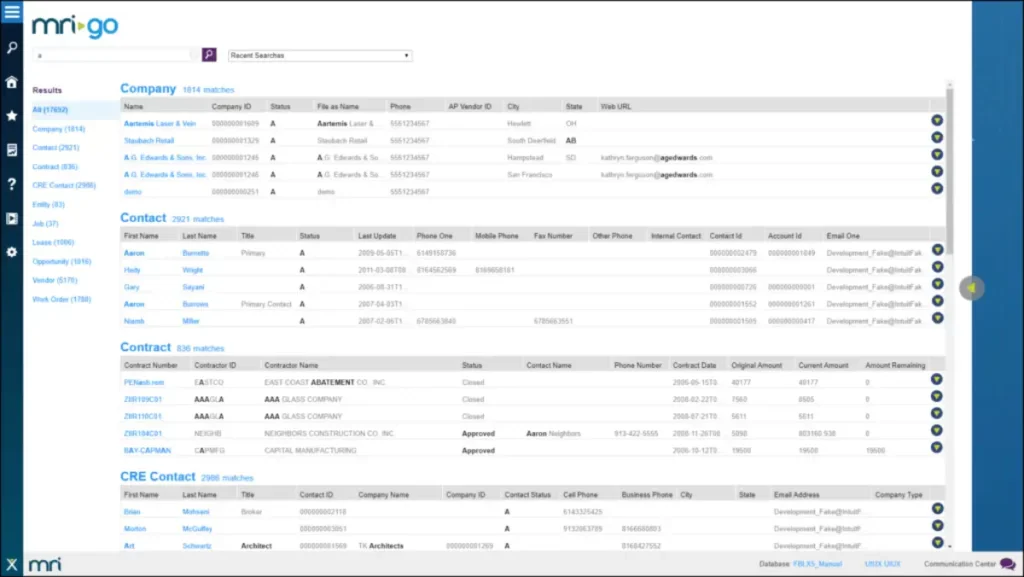
Task: Go to Home via the house icon
Action: (12, 82)
